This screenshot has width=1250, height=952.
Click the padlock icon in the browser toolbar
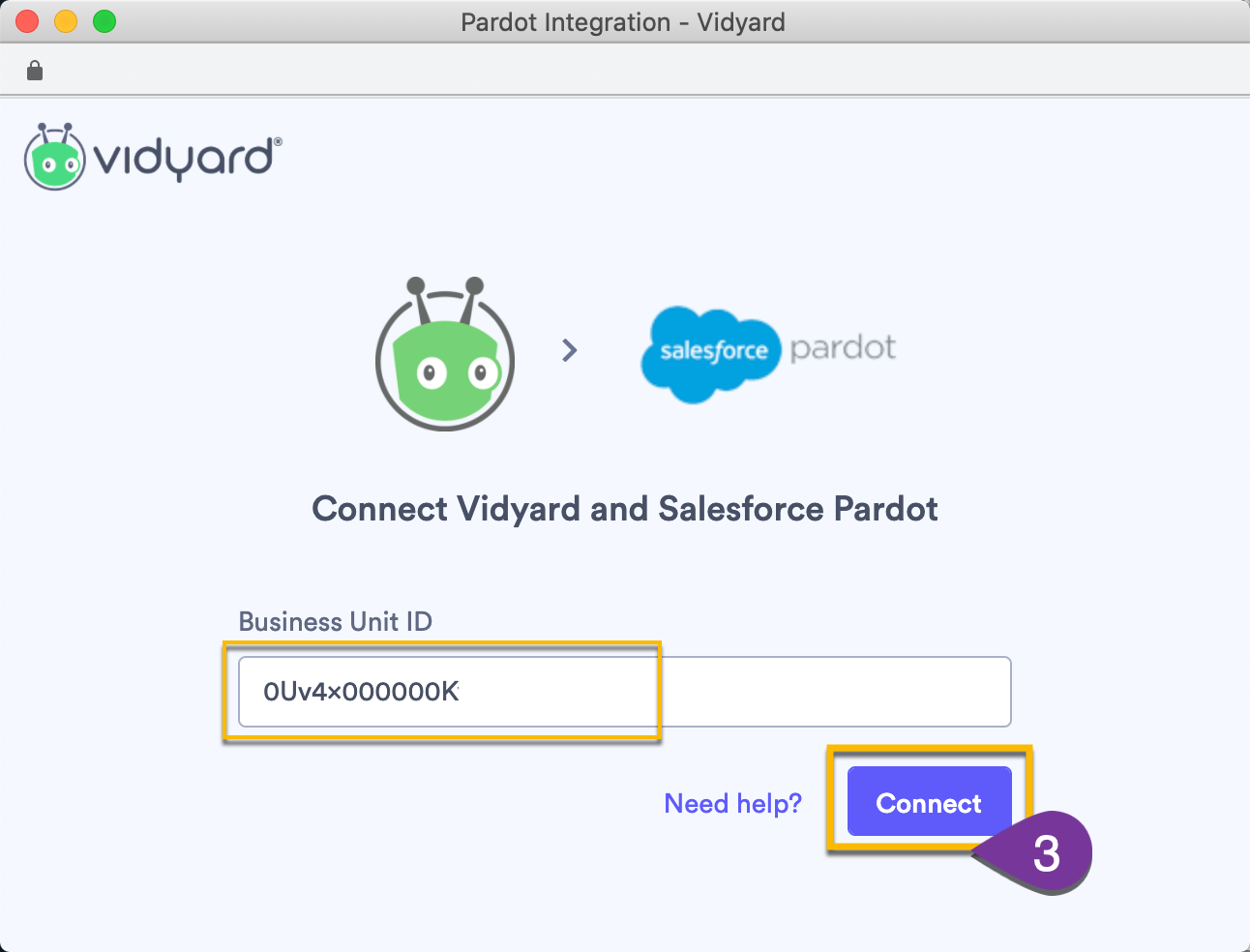[35, 70]
